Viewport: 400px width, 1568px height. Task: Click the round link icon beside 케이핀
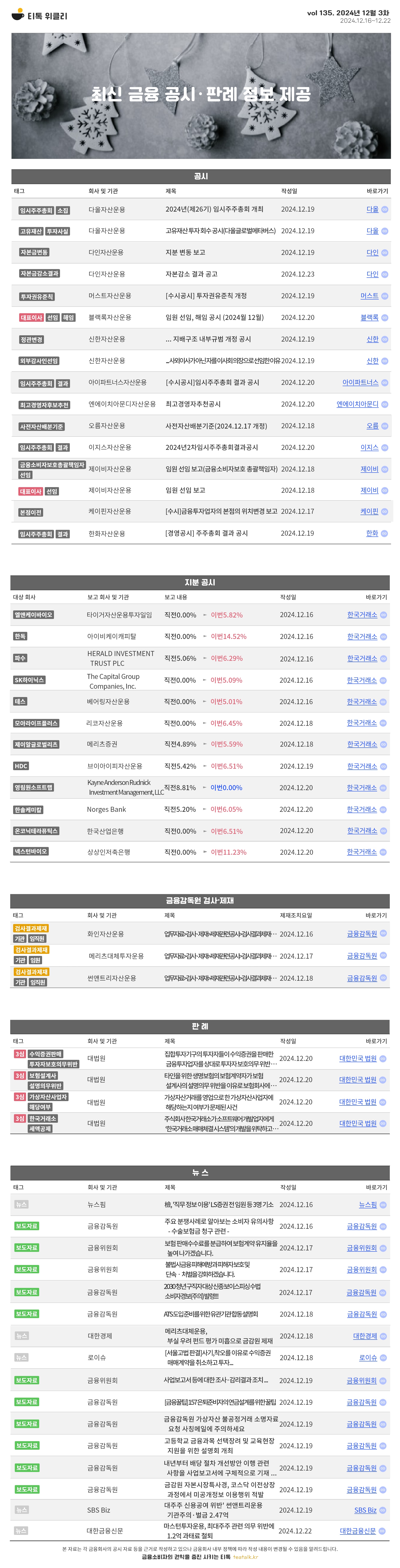pyautogui.click(x=385, y=512)
